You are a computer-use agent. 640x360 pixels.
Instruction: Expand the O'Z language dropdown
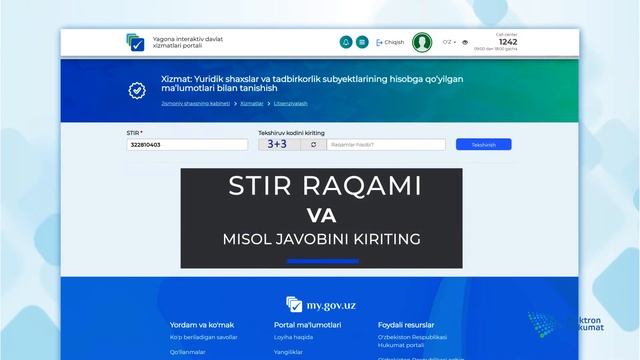449,42
